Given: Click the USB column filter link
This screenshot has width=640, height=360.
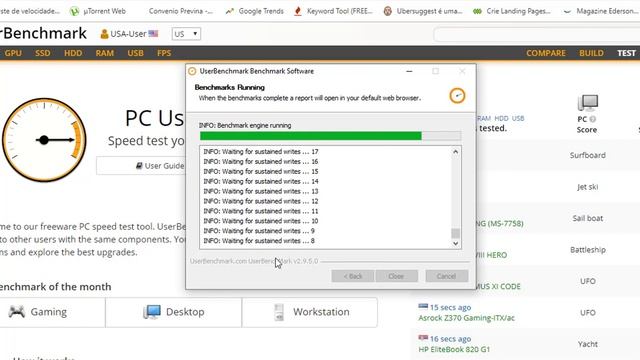Looking at the screenshot, I should (x=518, y=118).
